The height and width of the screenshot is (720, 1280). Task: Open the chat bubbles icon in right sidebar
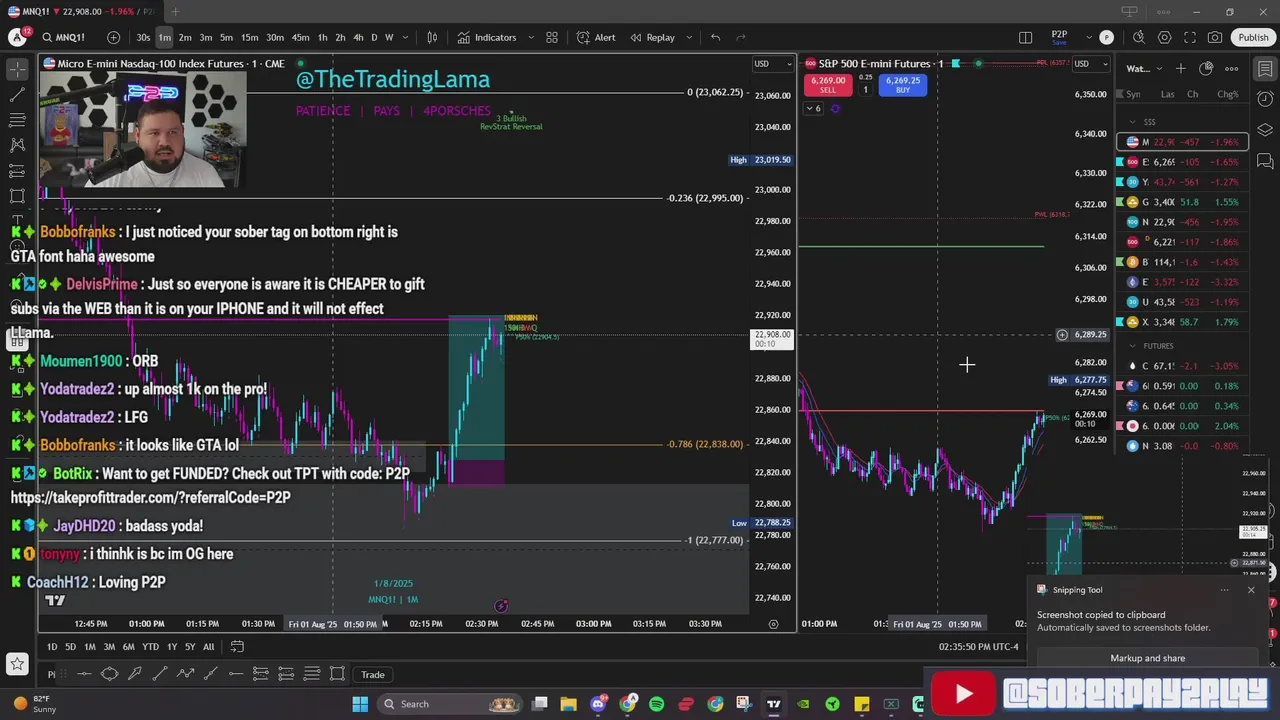click(x=1265, y=161)
